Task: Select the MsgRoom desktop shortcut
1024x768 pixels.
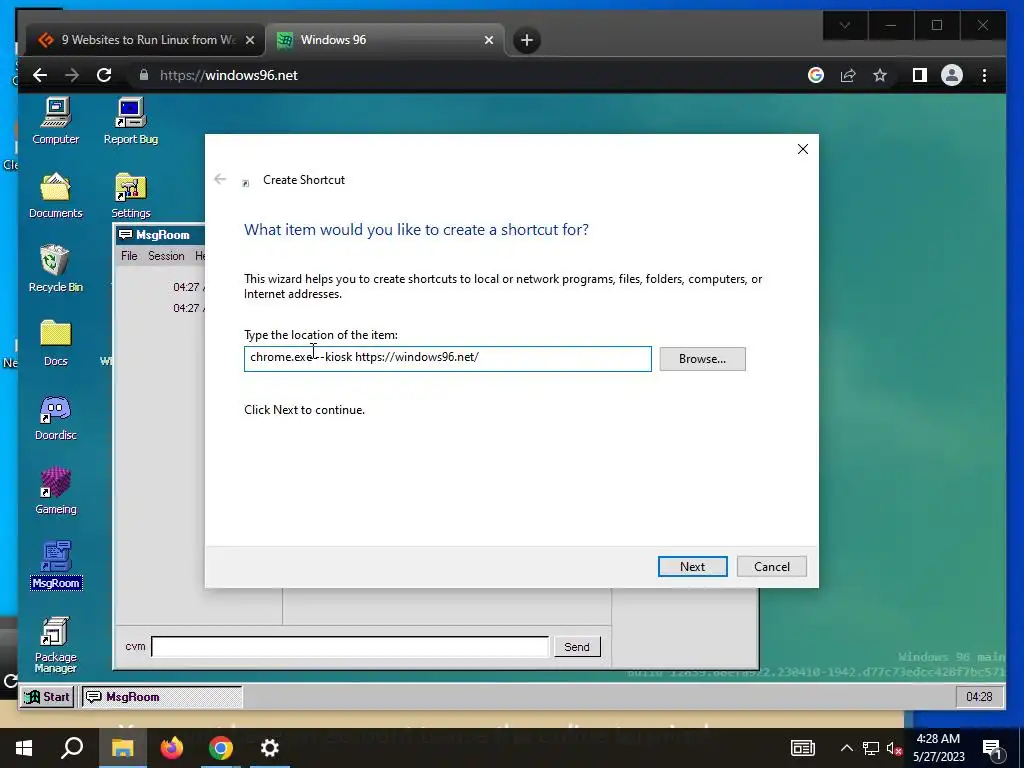Action: click(x=56, y=565)
